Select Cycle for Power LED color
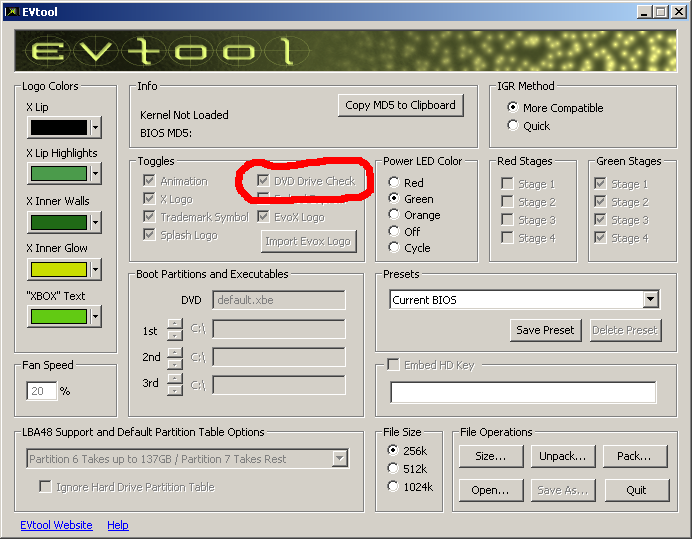Image resolution: width=692 pixels, height=539 pixels. click(x=394, y=247)
